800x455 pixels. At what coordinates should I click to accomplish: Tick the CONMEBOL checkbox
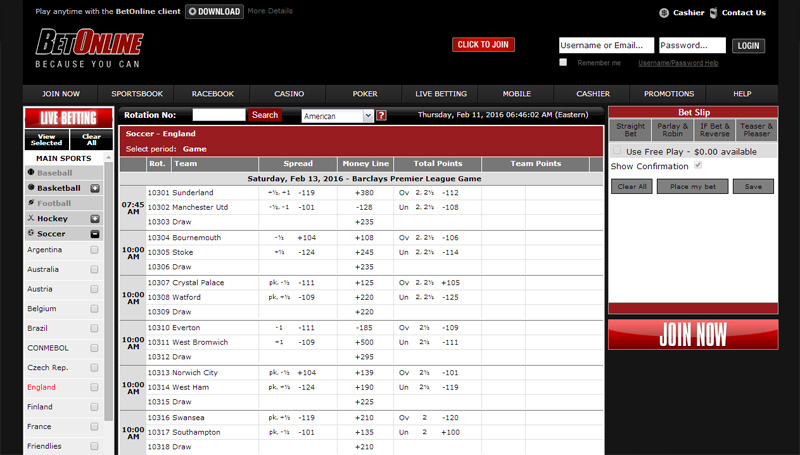[94, 348]
